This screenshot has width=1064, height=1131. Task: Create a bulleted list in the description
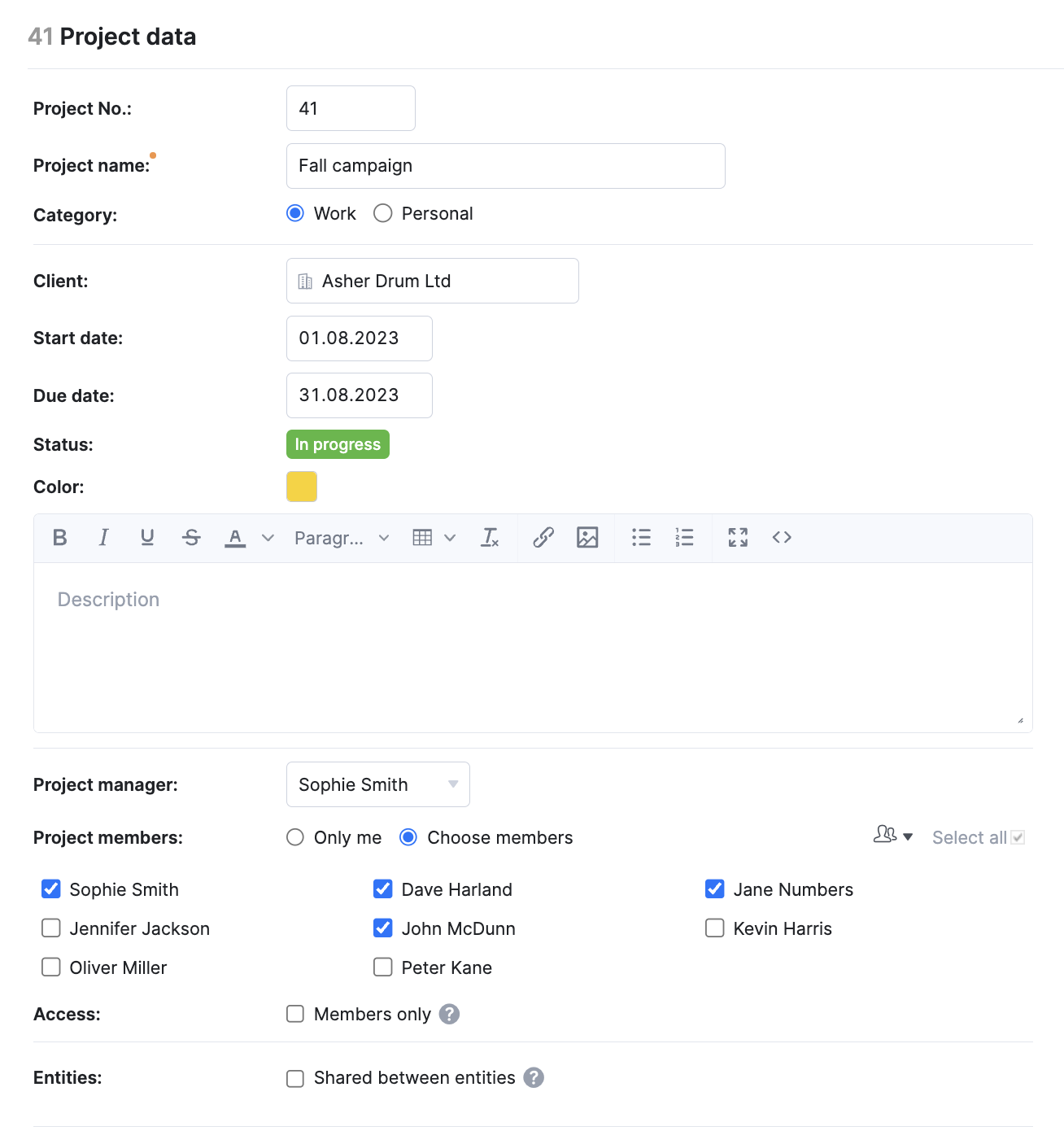(x=641, y=537)
